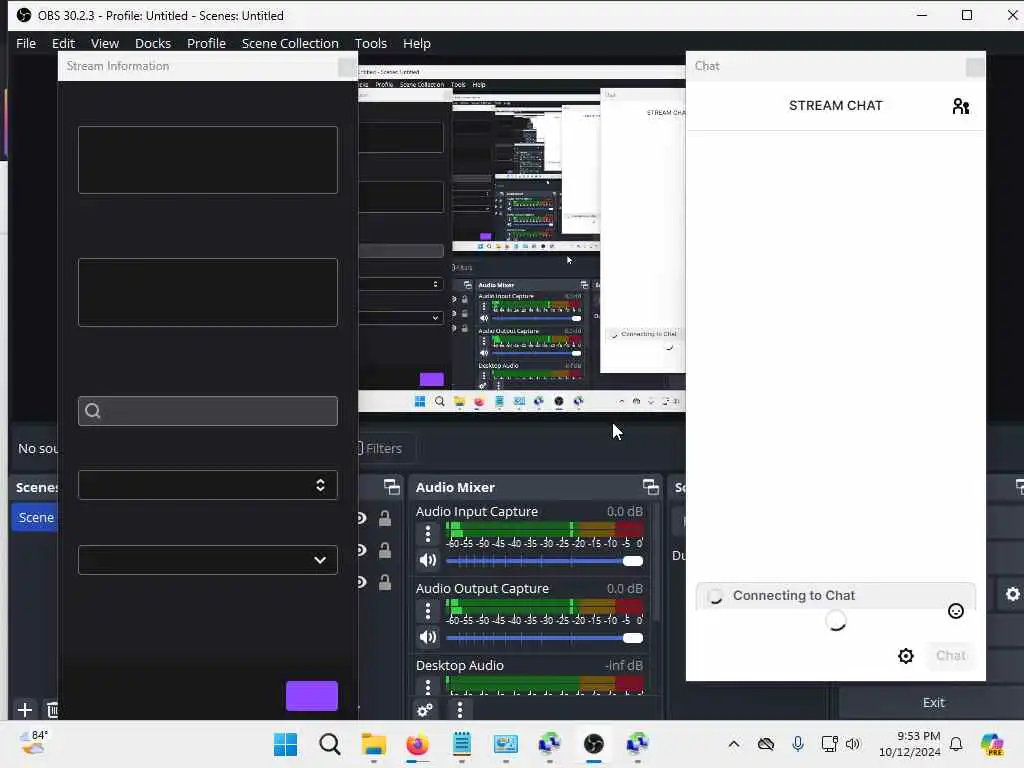Open the File menu

point(25,43)
